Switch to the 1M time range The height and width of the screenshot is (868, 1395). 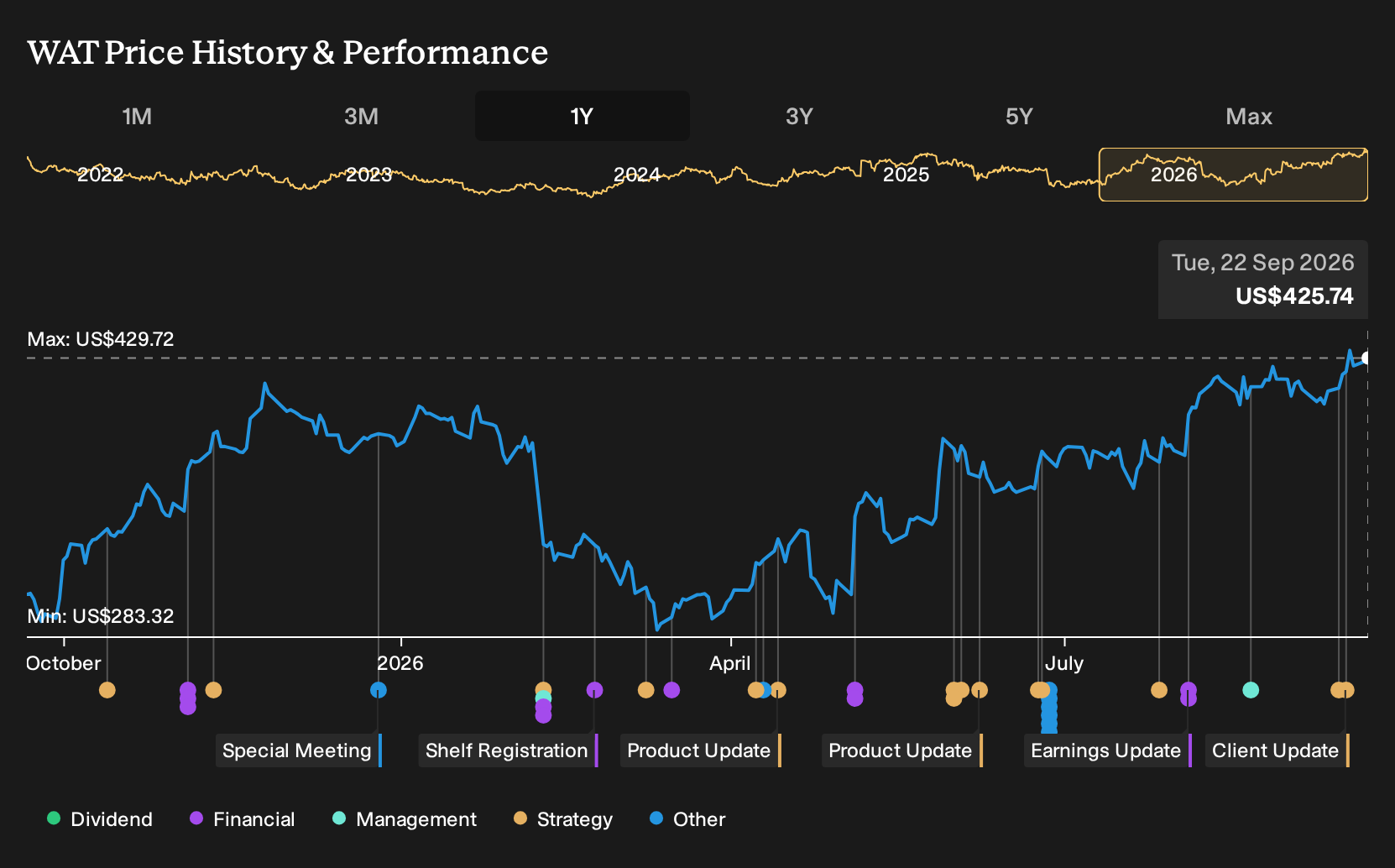coord(137,116)
